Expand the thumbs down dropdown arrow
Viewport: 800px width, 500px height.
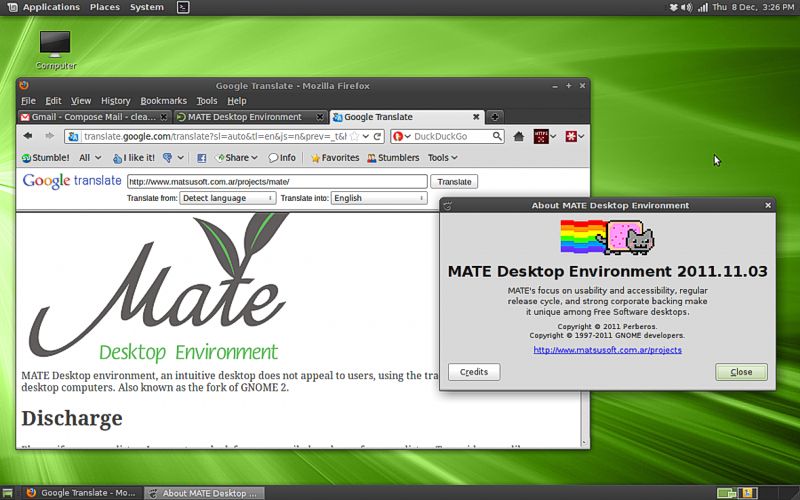coord(180,158)
